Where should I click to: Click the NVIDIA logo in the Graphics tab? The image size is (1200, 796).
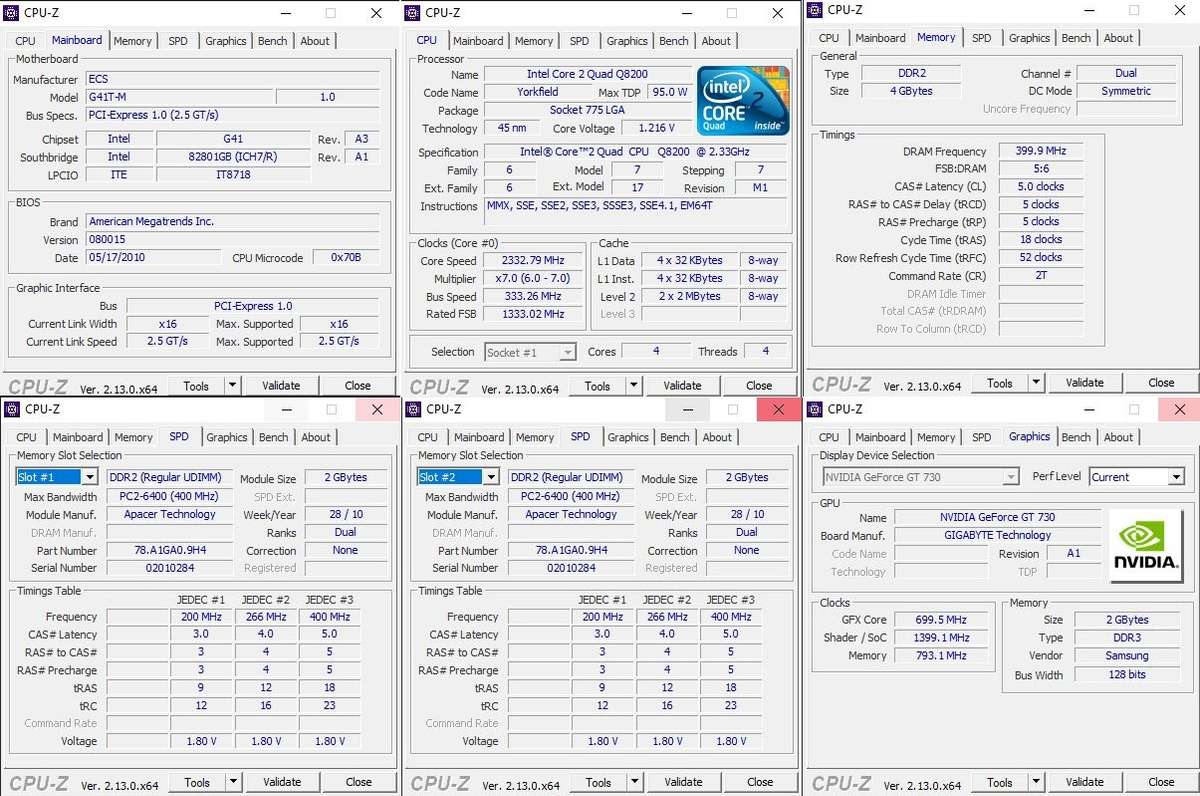pyautogui.click(x=1146, y=544)
